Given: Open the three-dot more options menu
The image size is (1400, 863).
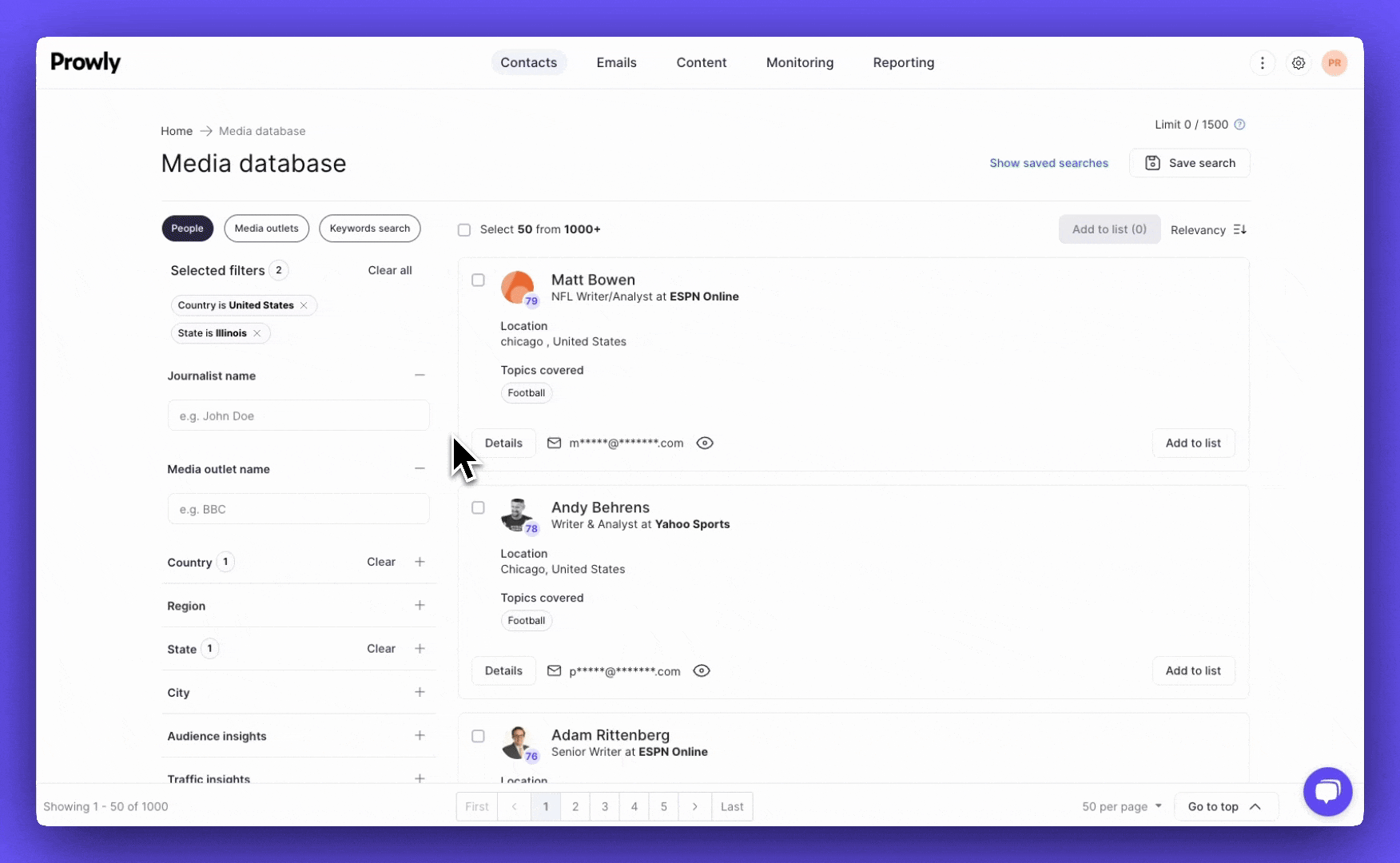Looking at the screenshot, I should tap(1263, 63).
